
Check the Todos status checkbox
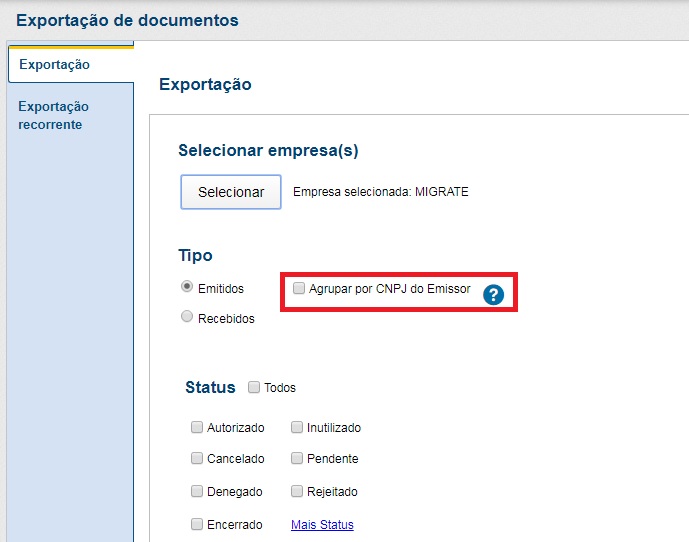[x=254, y=387]
